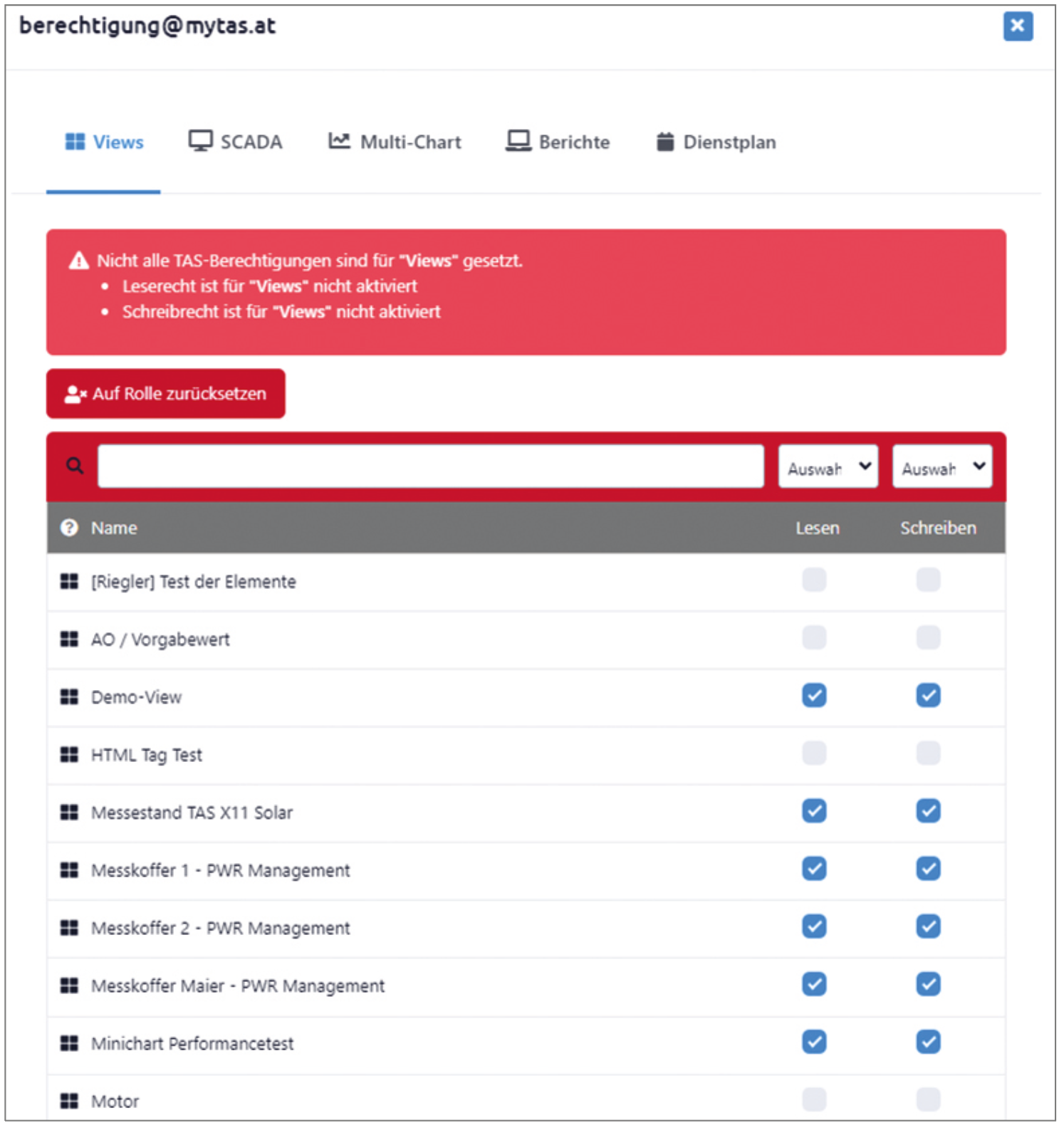Select the row name Messestand TAS X11 Solar
This screenshot has height=1128, width=1064.
coord(192,813)
